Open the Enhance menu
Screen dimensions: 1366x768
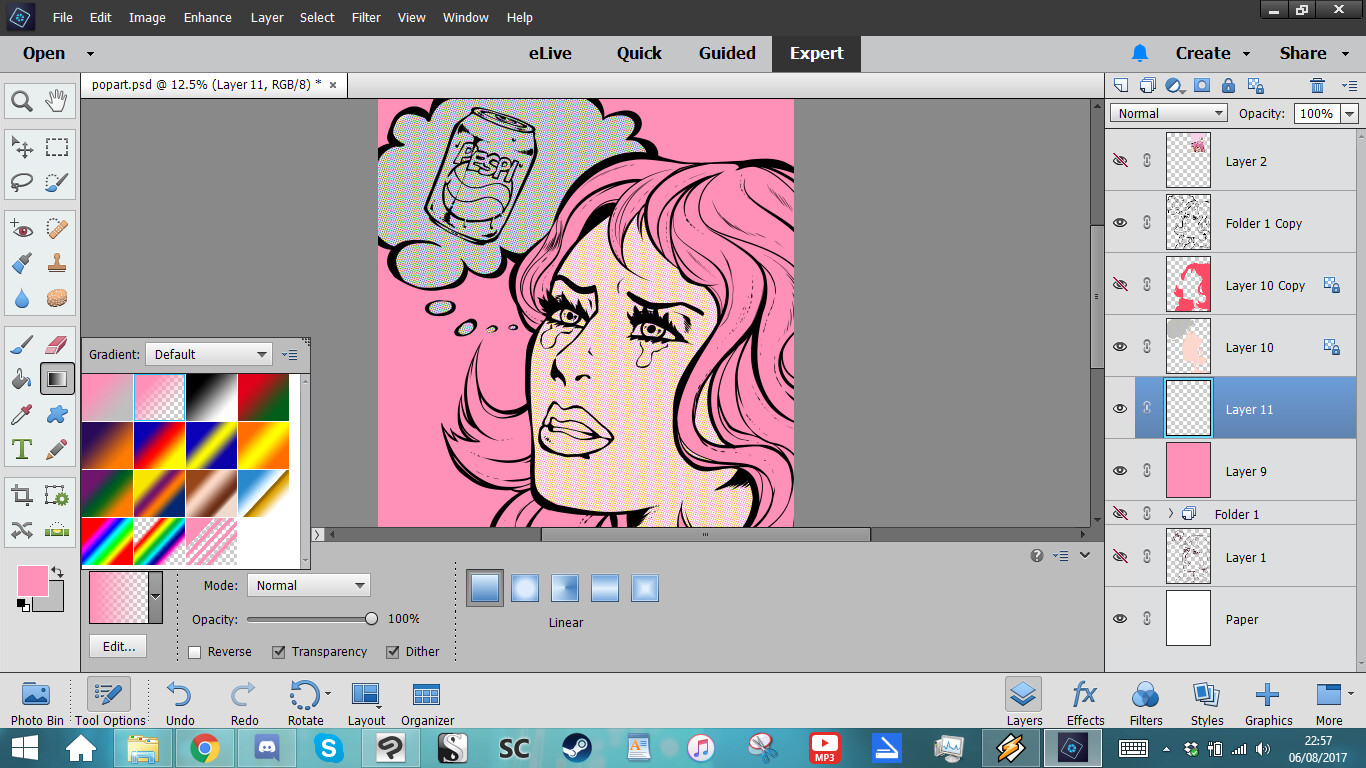pyautogui.click(x=207, y=17)
